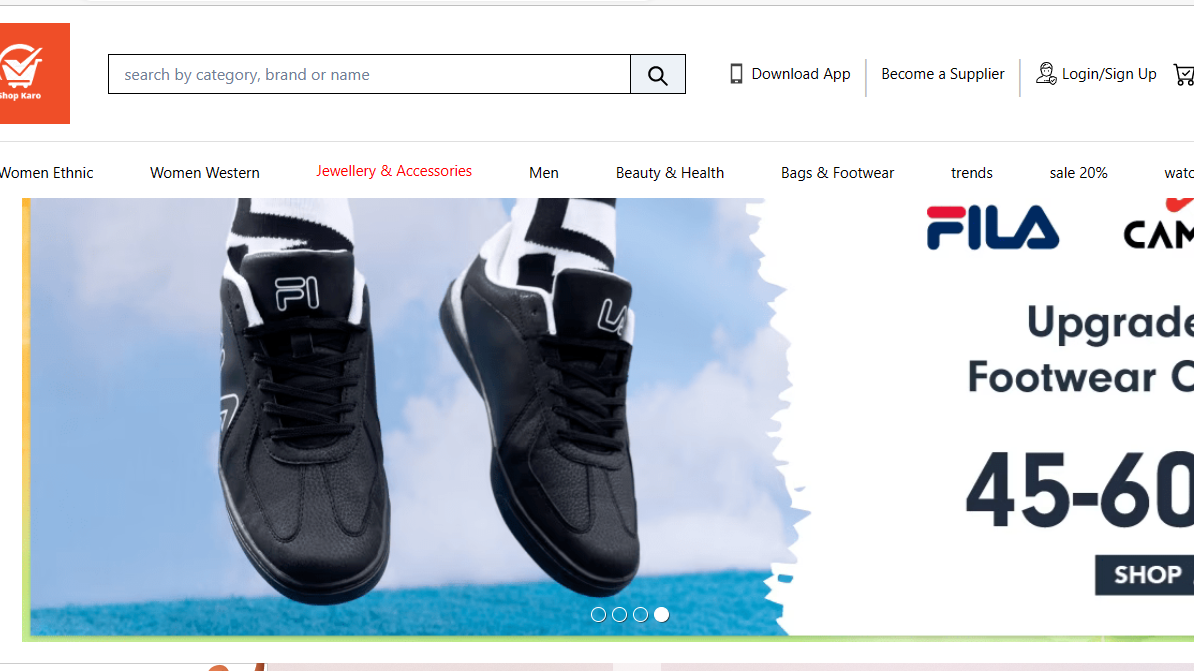The height and width of the screenshot is (671, 1194).
Task: Select the fourth active carousel dot
Action: pos(661,615)
